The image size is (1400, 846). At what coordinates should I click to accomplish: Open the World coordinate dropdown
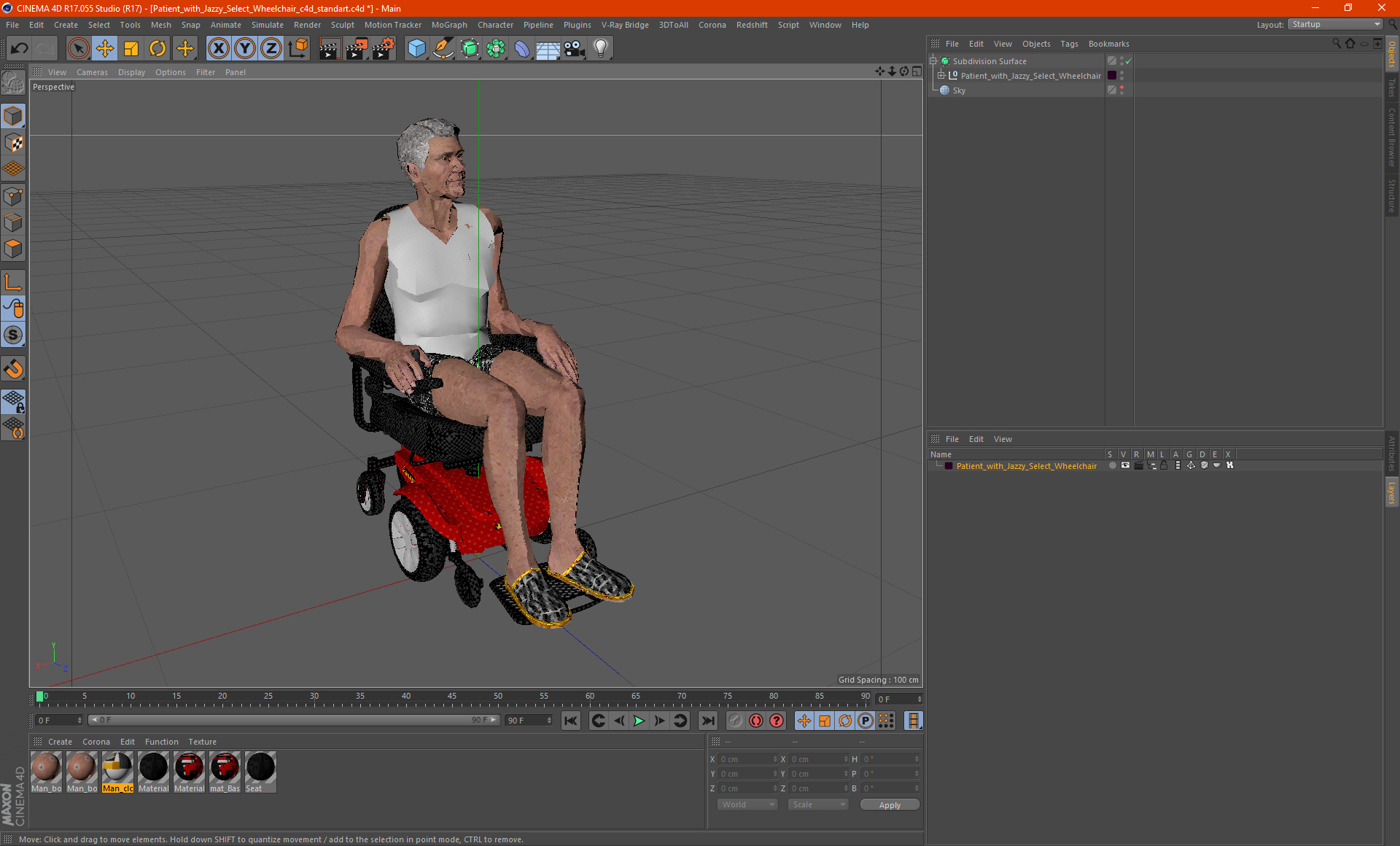click(747, 804)
